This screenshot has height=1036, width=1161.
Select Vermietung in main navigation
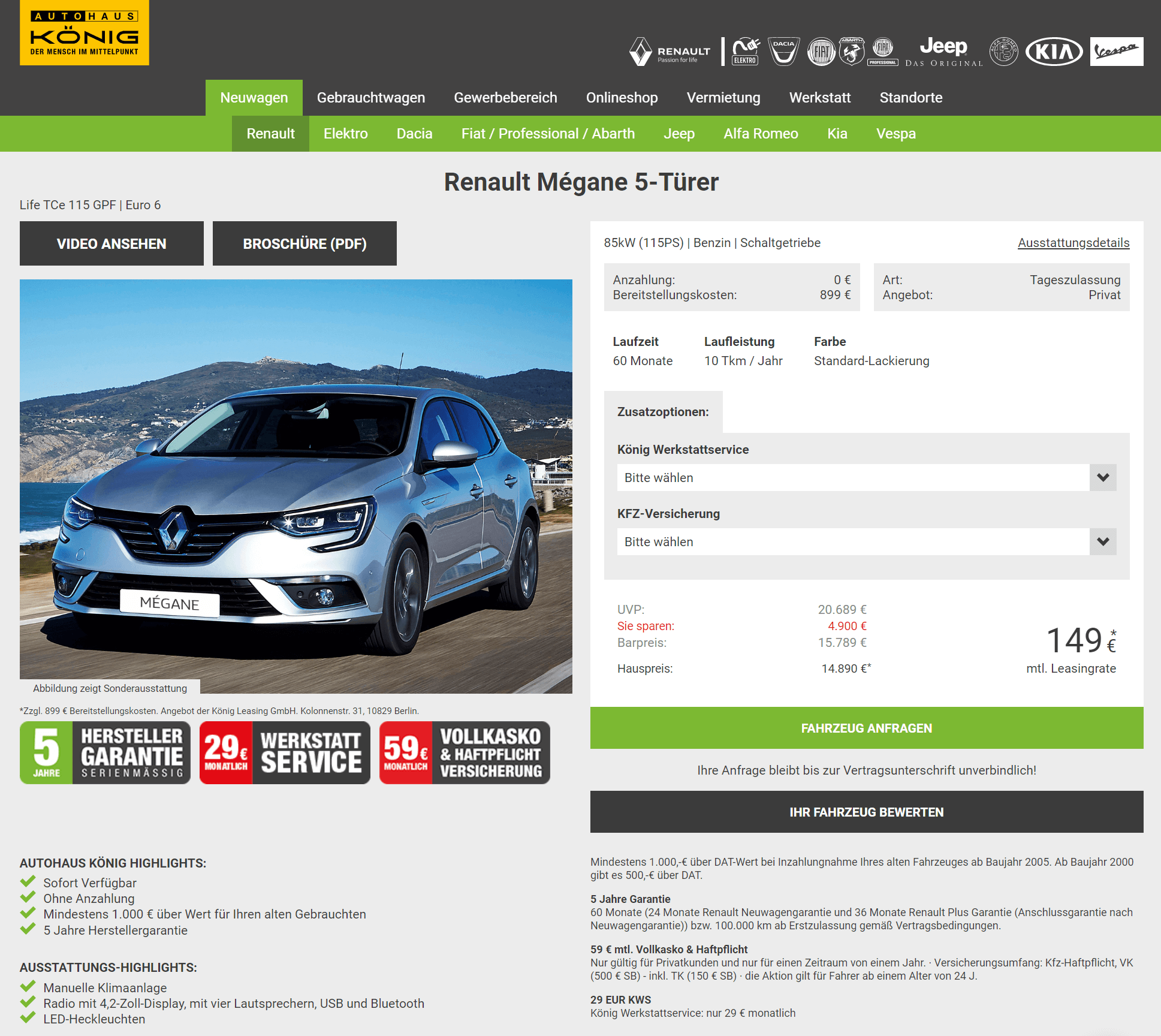point(723,98)
